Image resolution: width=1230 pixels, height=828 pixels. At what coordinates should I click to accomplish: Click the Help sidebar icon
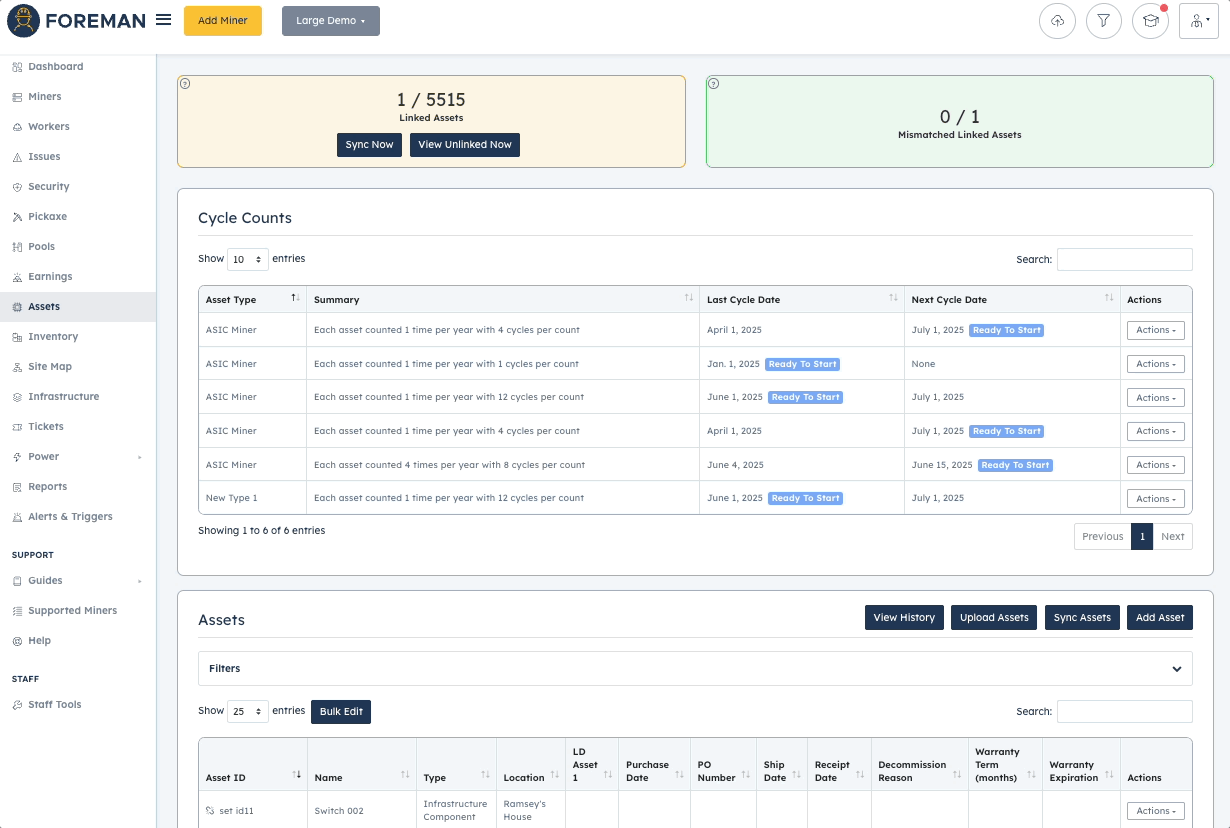17,641
